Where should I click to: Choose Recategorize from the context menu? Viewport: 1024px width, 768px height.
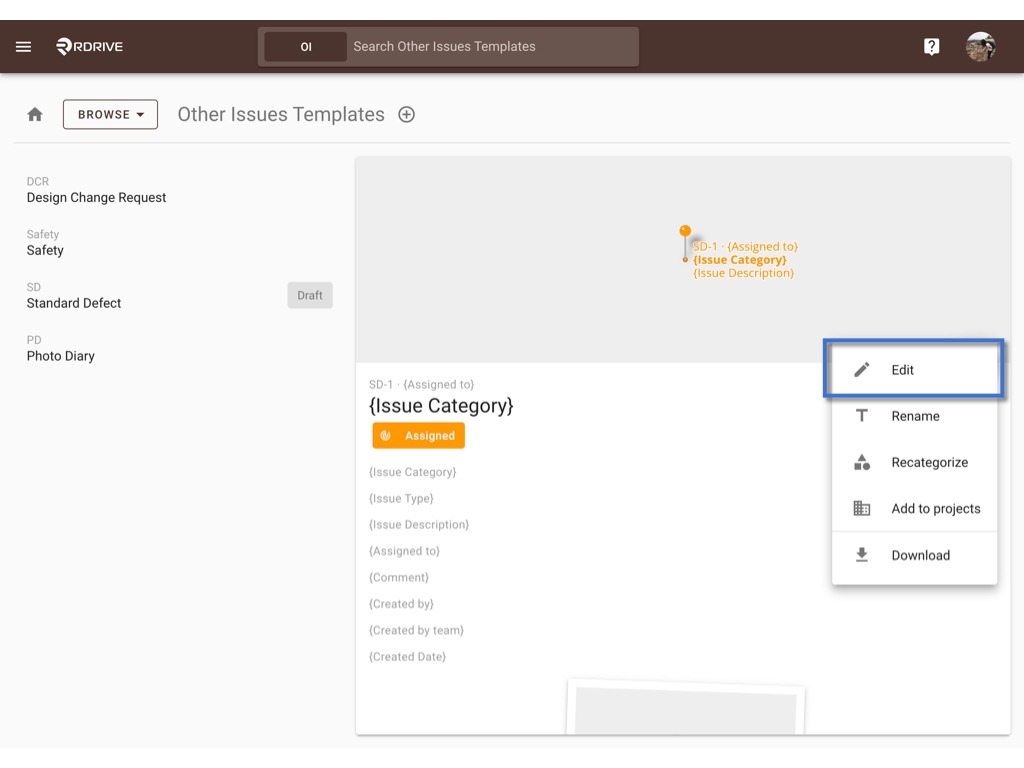[x=914, y=462]
